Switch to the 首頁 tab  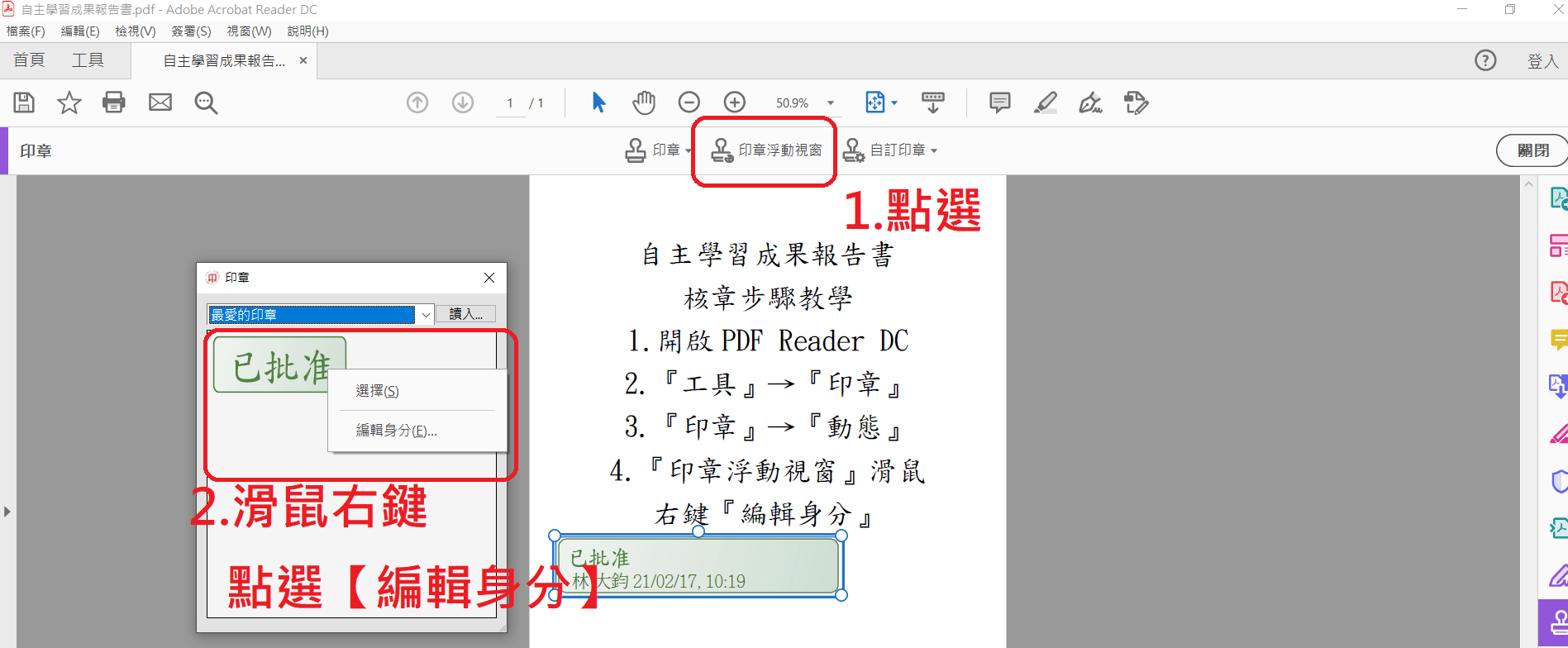[29, 60]
